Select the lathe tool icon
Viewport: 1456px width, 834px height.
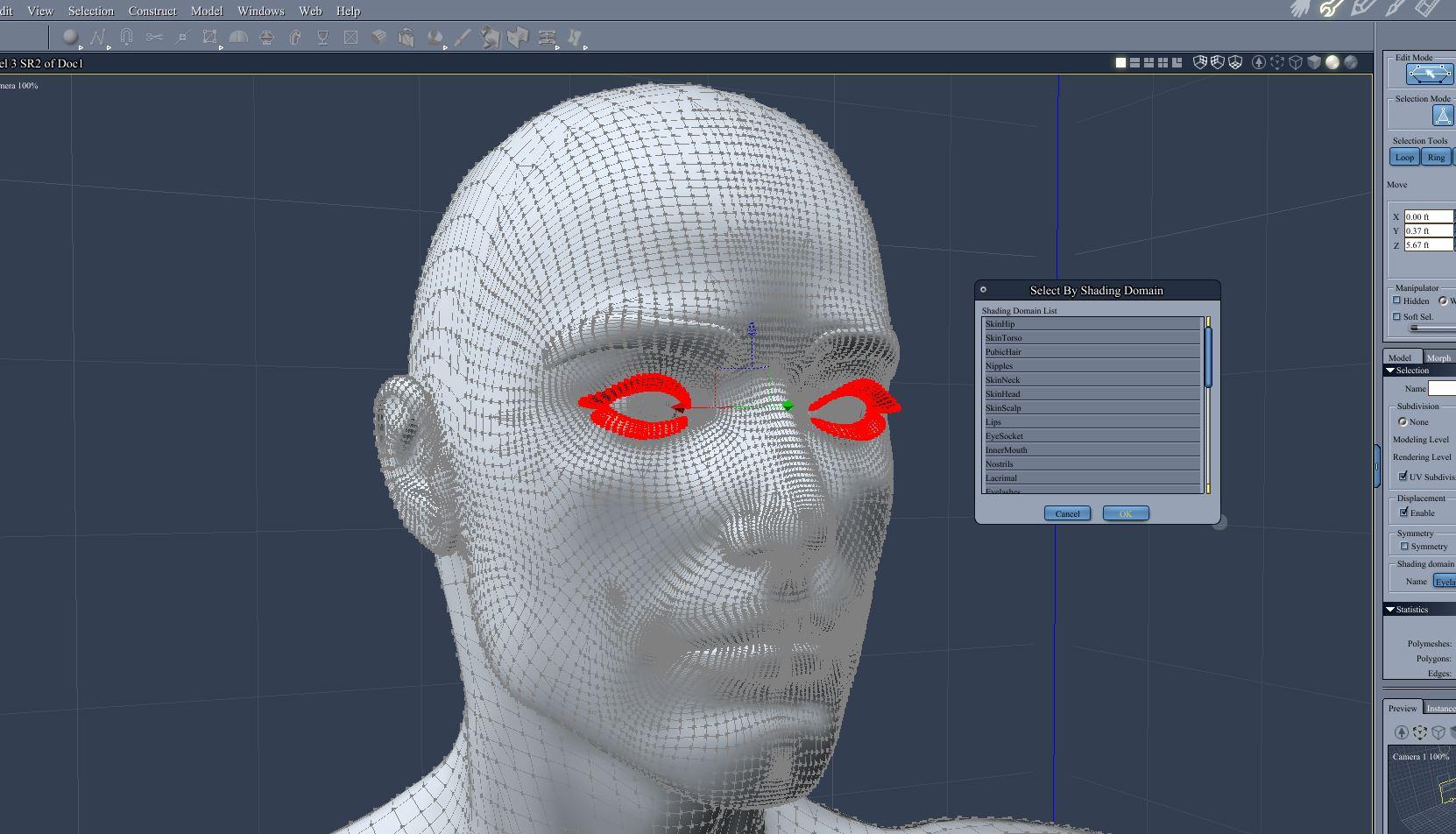click(267, 37)
